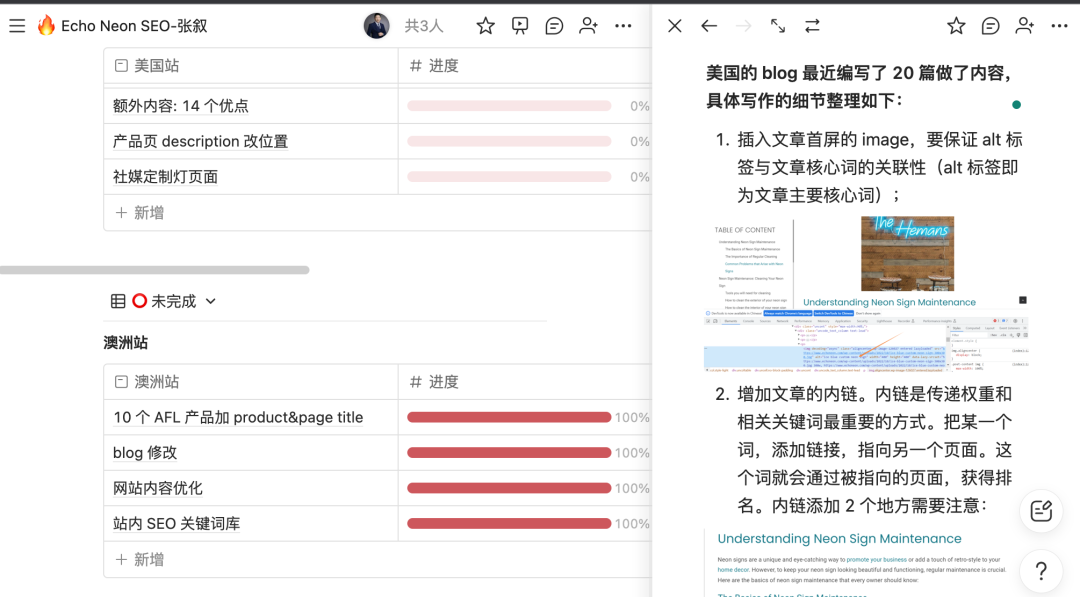1080x597 pixels.
Task: Click add collaborator icon in left header
Action: pos(589,26)
